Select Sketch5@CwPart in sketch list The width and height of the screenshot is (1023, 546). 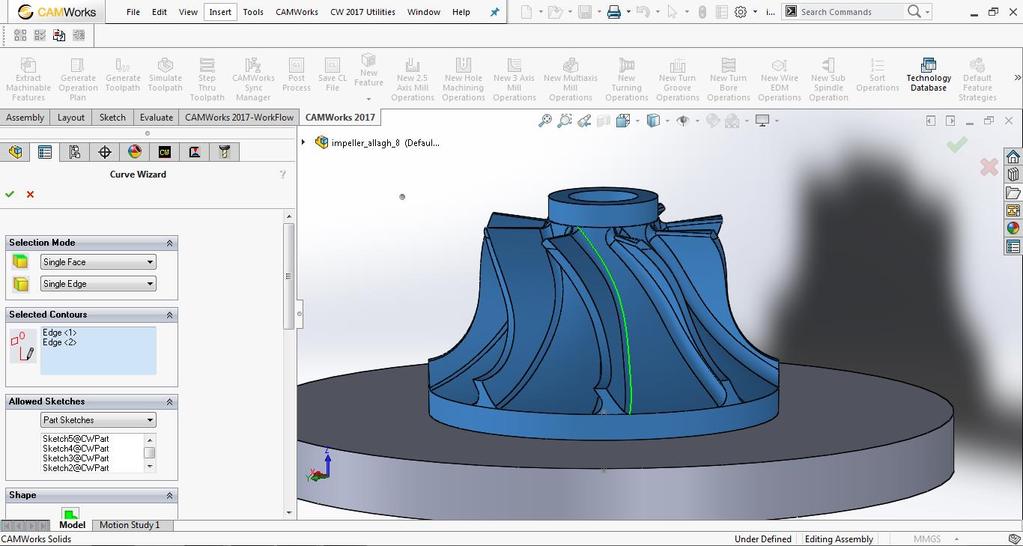pos(76,439)
